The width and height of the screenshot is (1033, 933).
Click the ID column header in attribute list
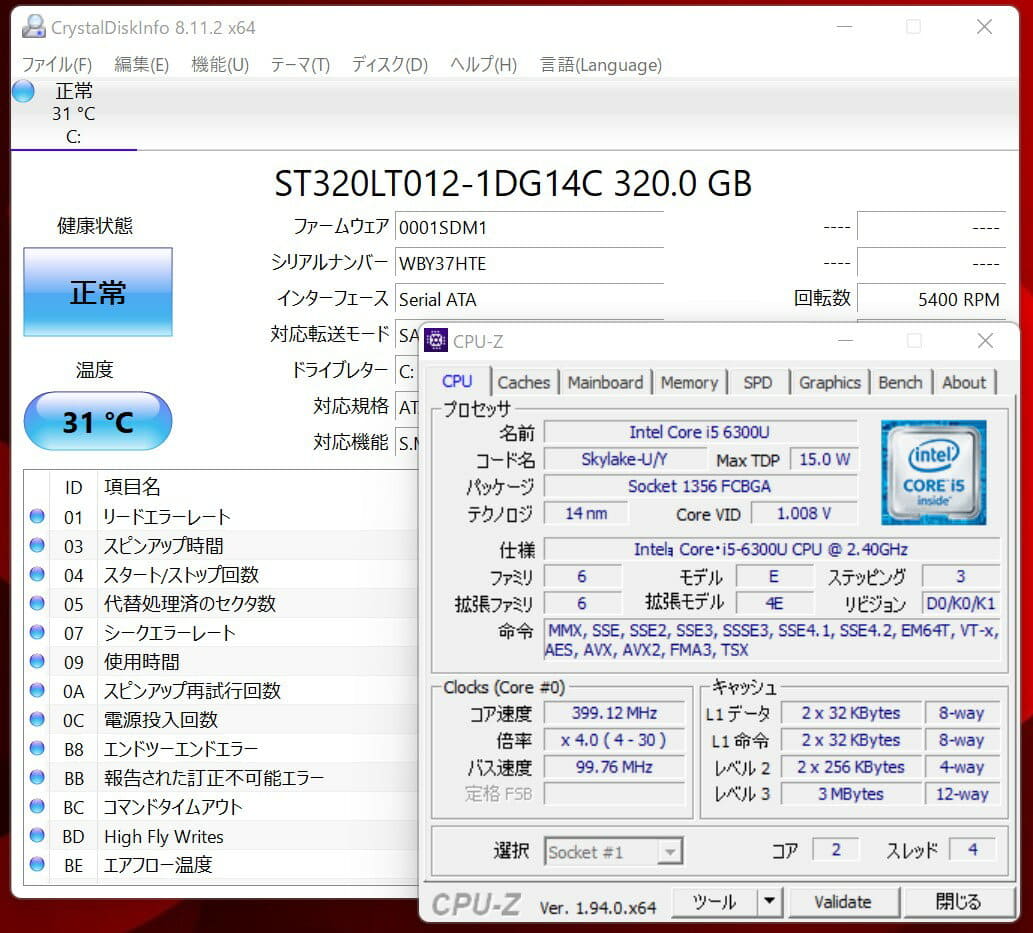coord(73,487)
